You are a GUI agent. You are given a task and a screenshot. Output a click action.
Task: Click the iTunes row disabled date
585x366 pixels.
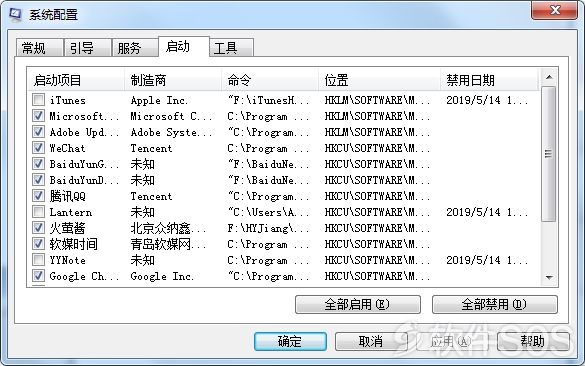tap(487, 100)
